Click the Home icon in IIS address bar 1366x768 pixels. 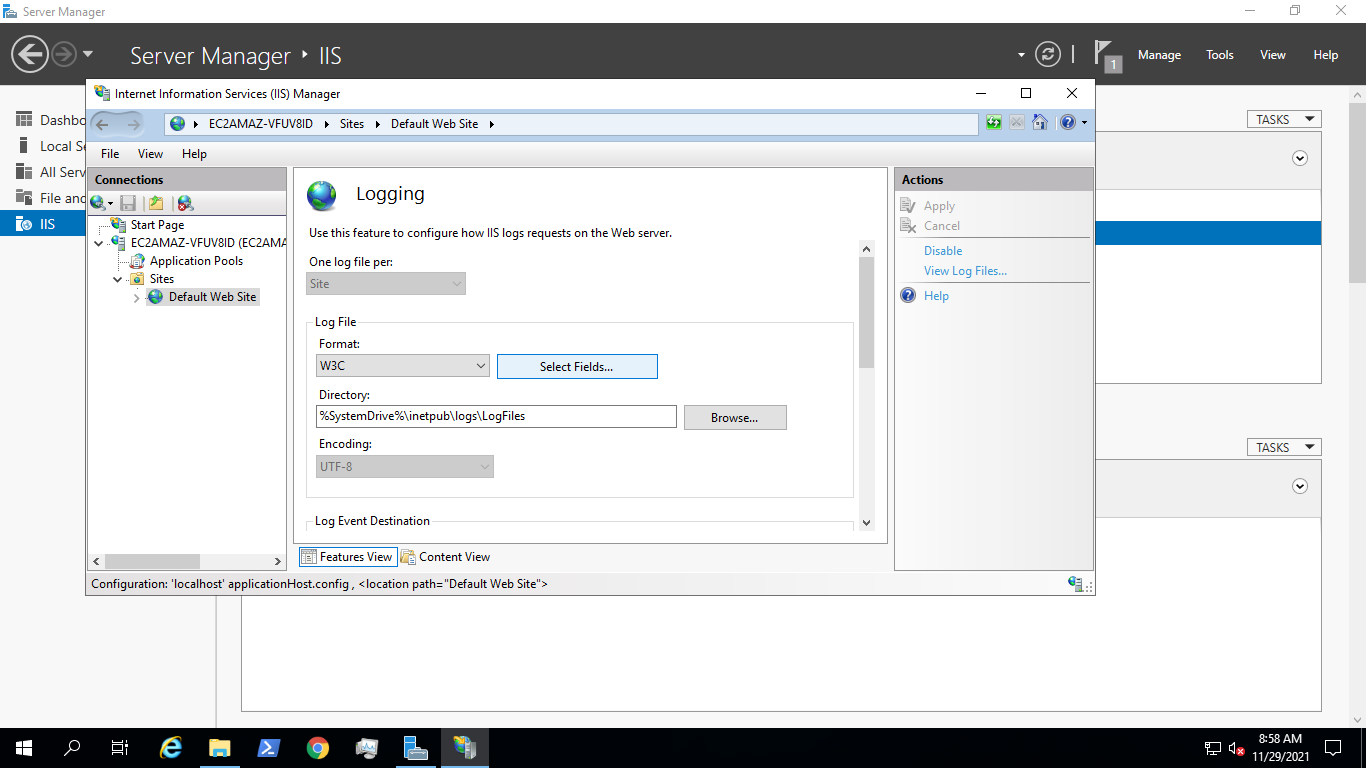tap(1040, 122)
